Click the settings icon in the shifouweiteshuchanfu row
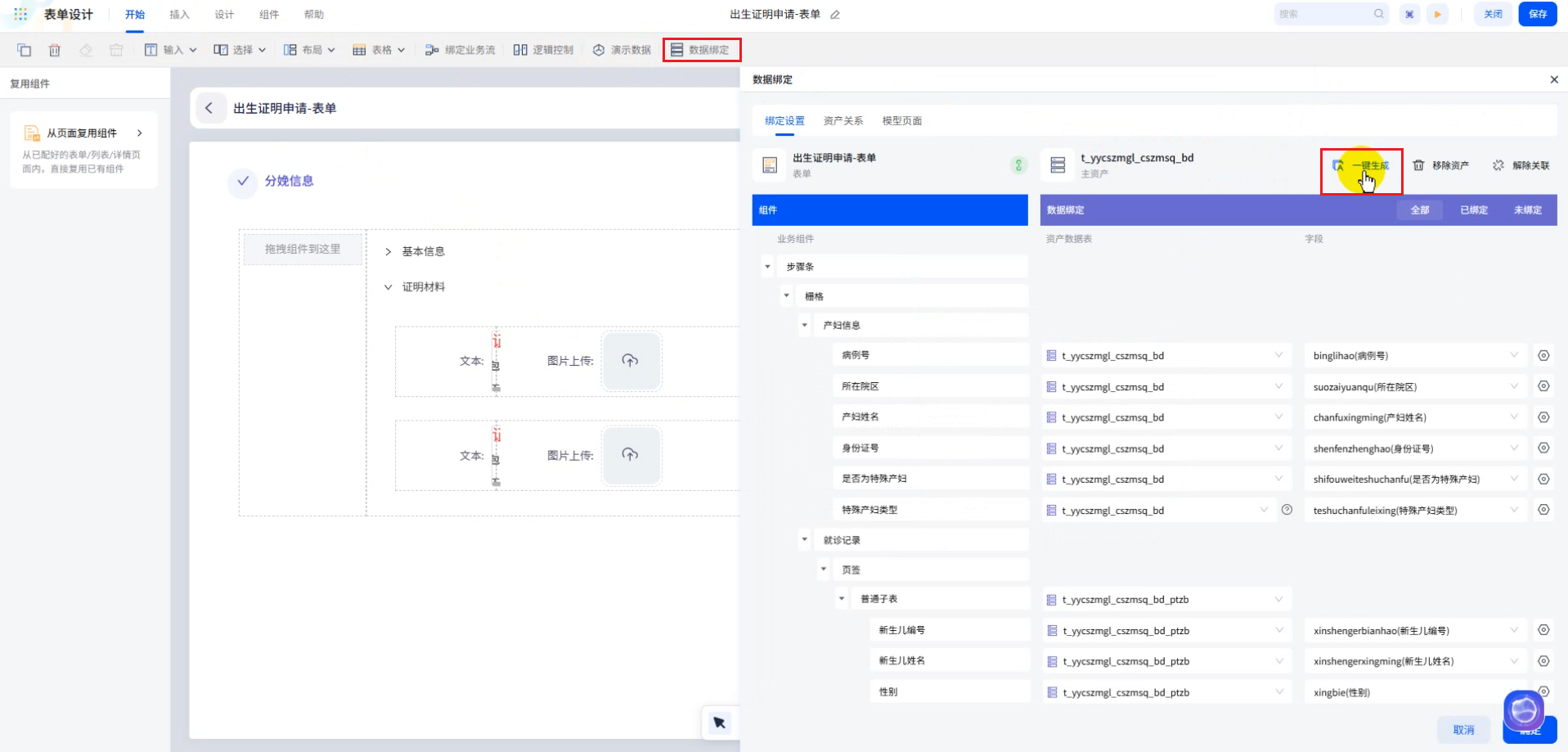Image resolution: width=1568 pixels, height=752 pixels. pyautogui.click(x=1543, y=479)
